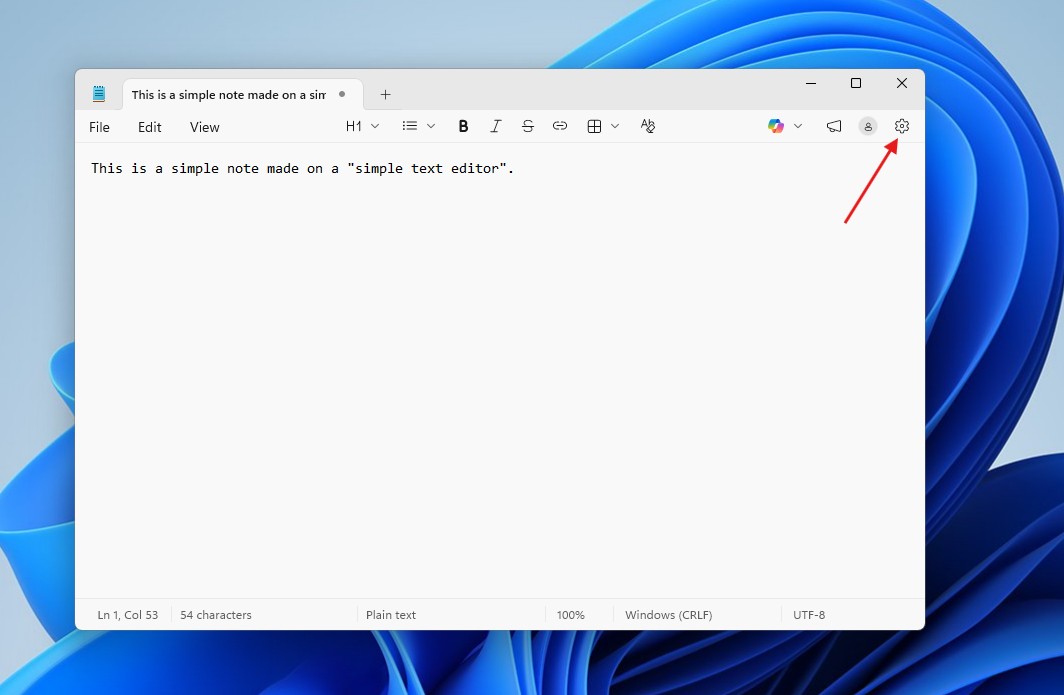Click the insert table icon
Screen dimensions: 1064x695
pyautogui.click(x=595, y=126)
